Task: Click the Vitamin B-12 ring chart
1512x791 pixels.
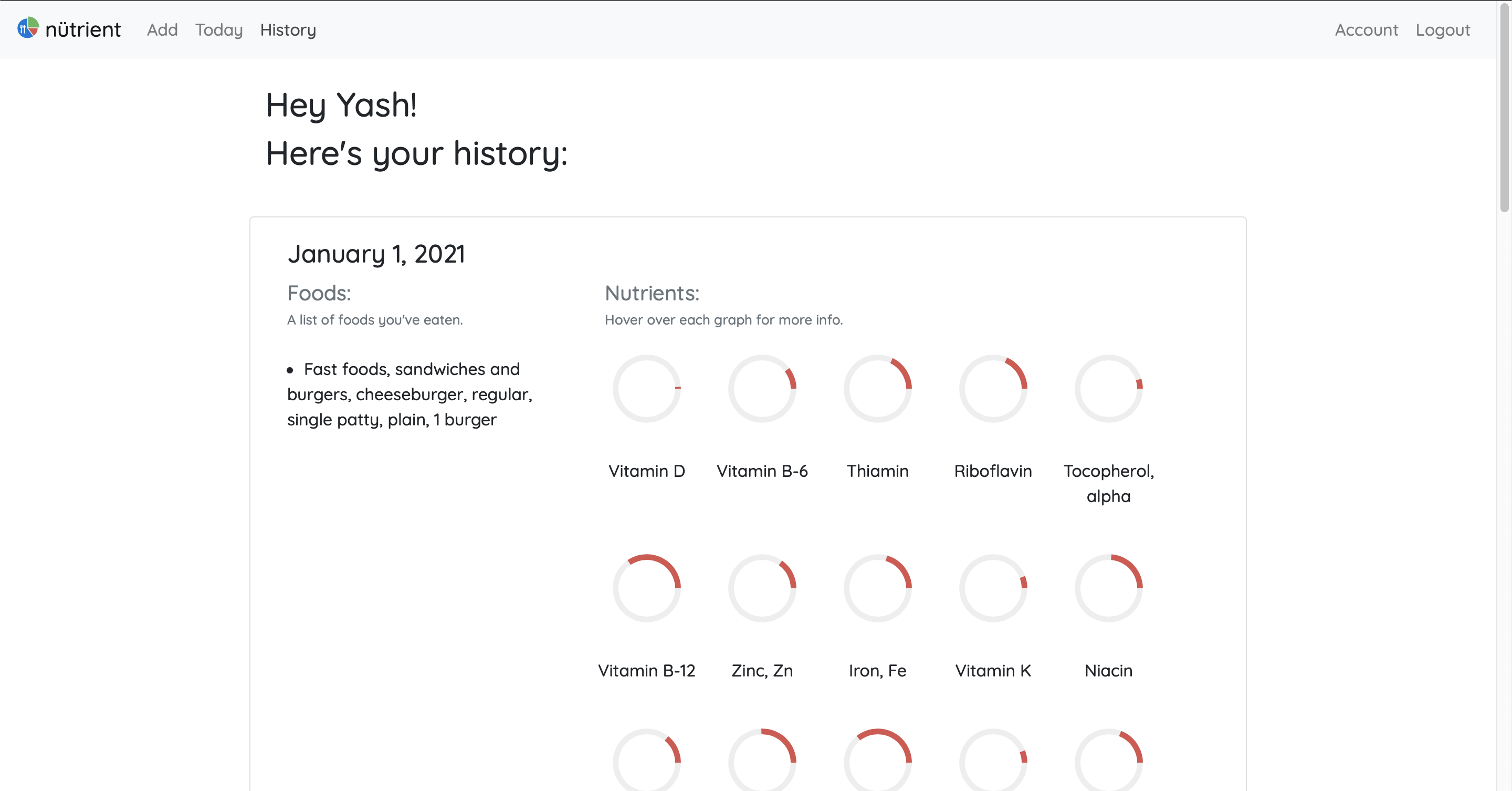Action: point(646,588)
